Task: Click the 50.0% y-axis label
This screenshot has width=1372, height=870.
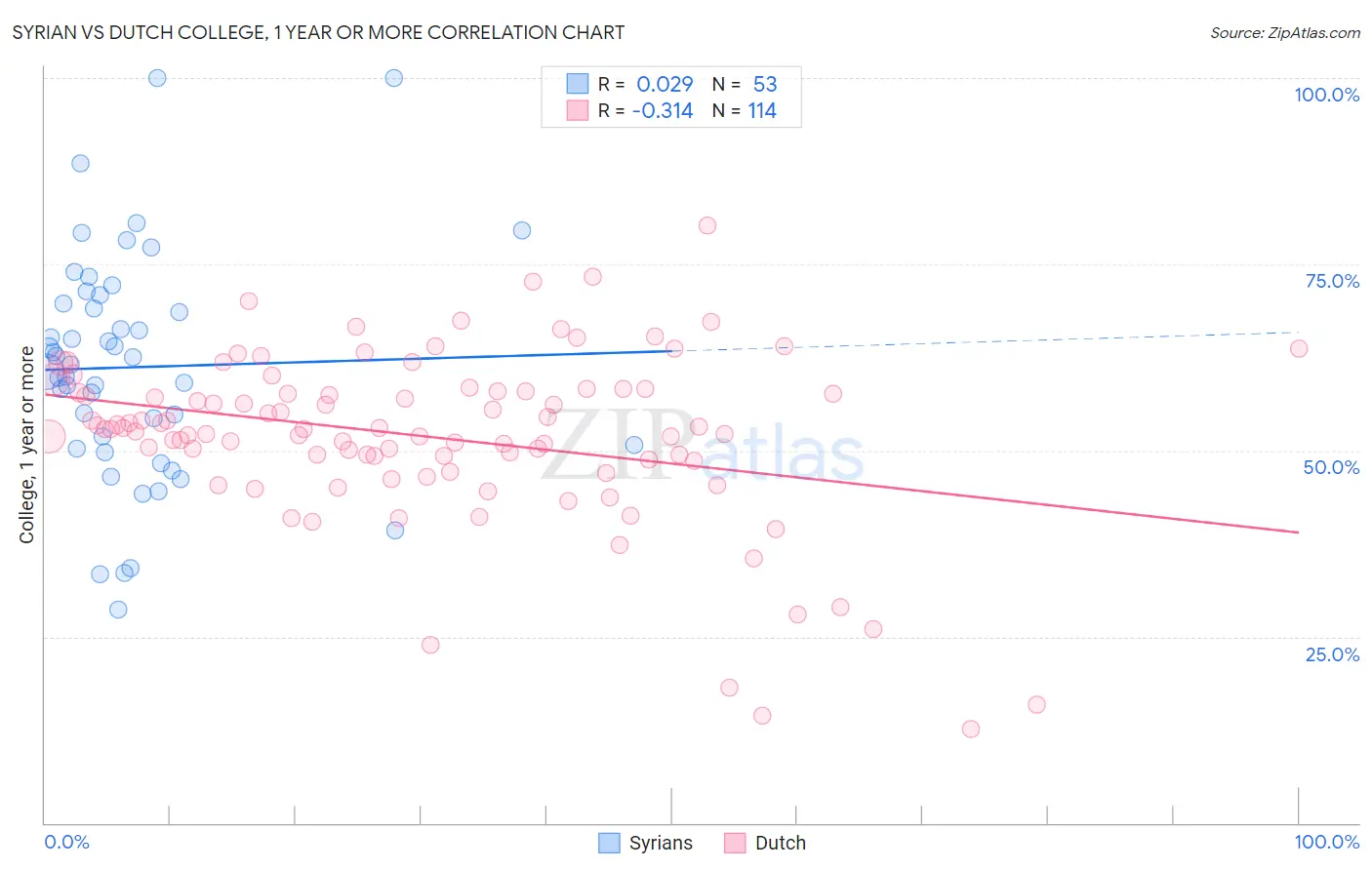Action: [x=1331, y=467]
